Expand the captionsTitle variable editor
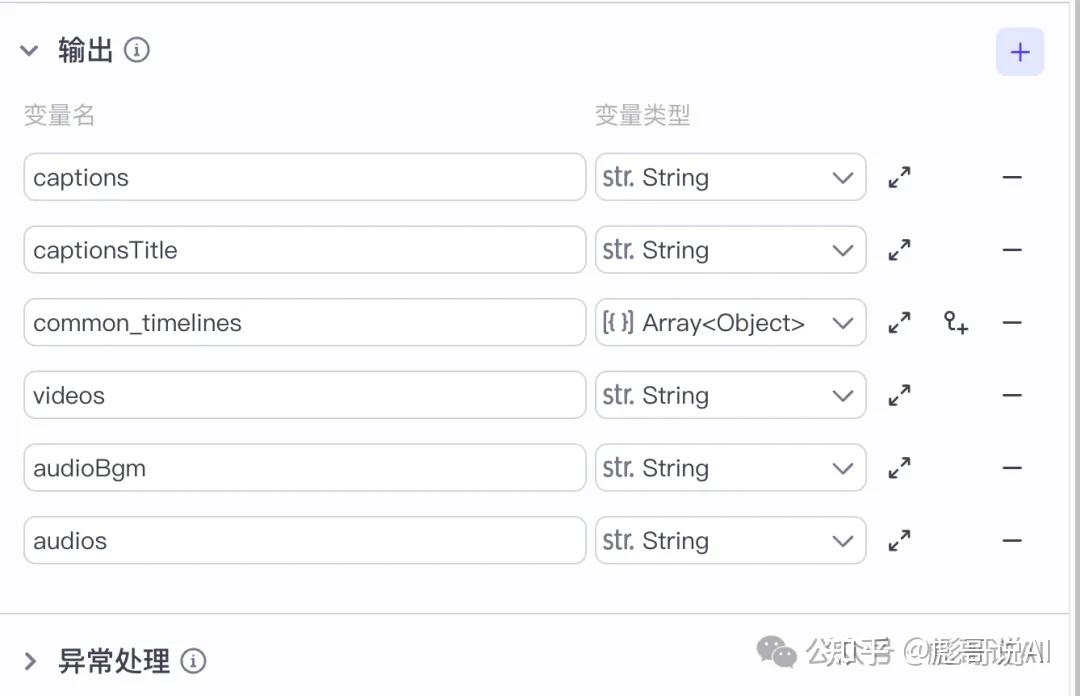Viewport: 1080px width, 696px height. pyautogui.click(x=899, y=250)
